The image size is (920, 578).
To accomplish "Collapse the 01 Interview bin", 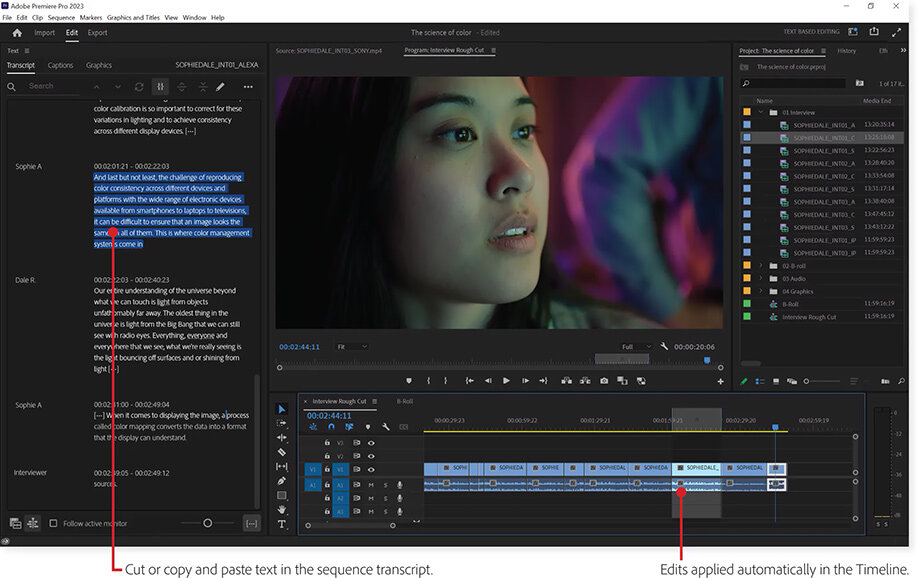I will pyautogui.click(x=760, y=112).
